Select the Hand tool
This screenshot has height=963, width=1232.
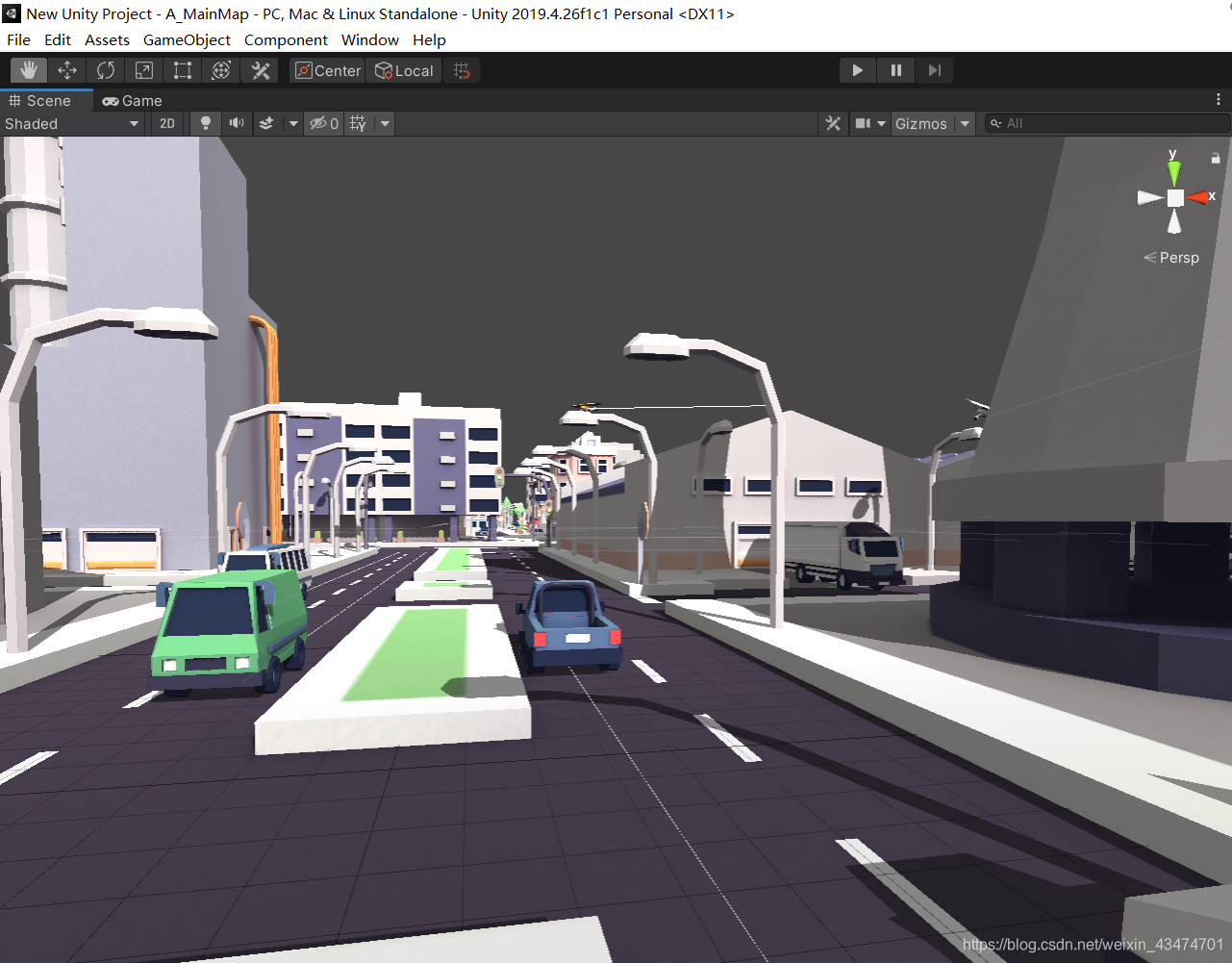(29, 70)
